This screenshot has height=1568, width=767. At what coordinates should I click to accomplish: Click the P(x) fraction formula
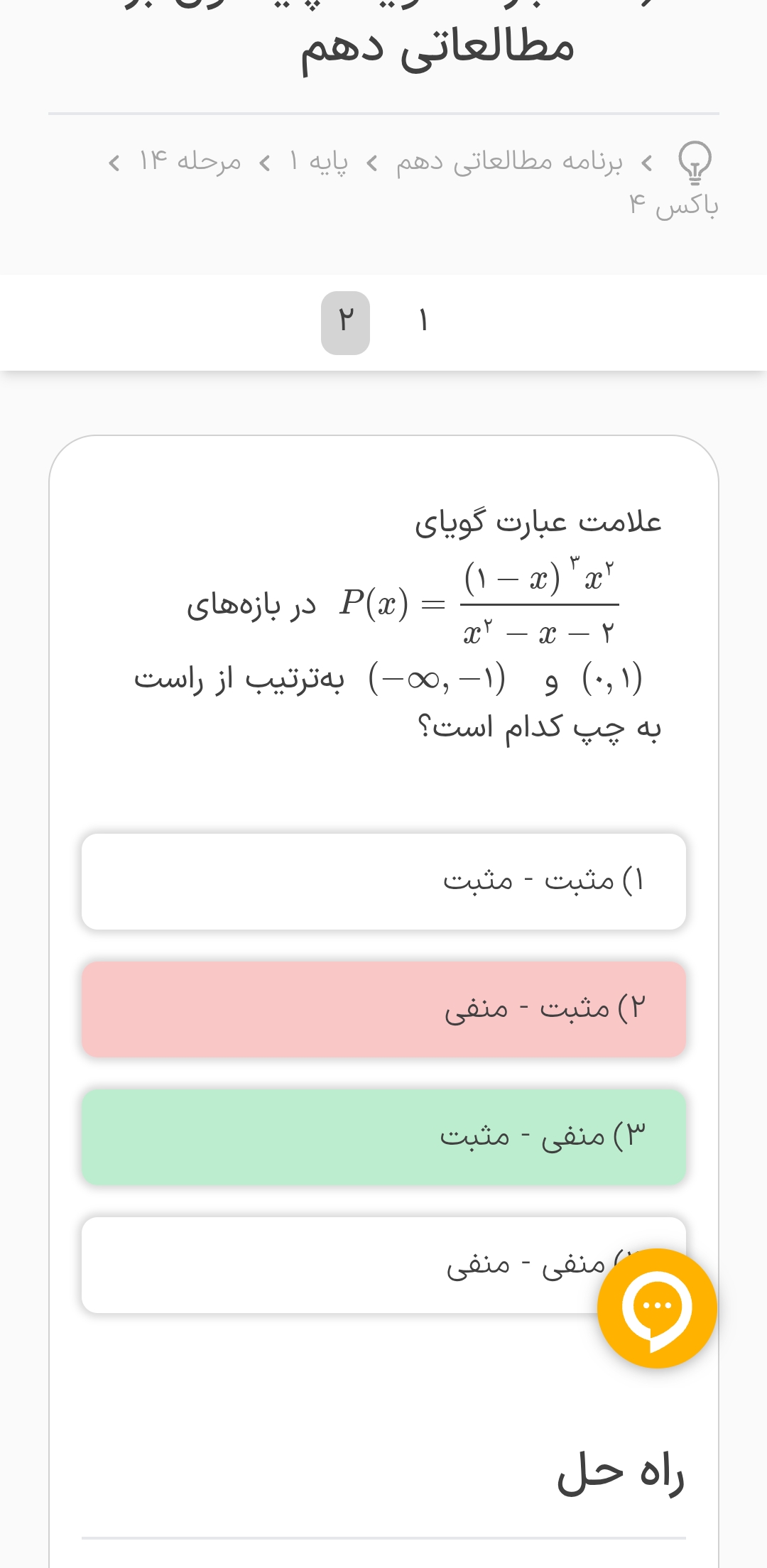point(479,604)
